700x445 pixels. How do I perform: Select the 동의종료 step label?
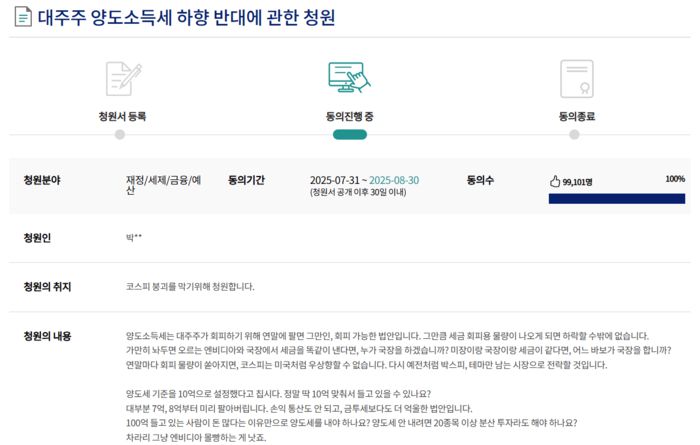click(x=576, y=116)
